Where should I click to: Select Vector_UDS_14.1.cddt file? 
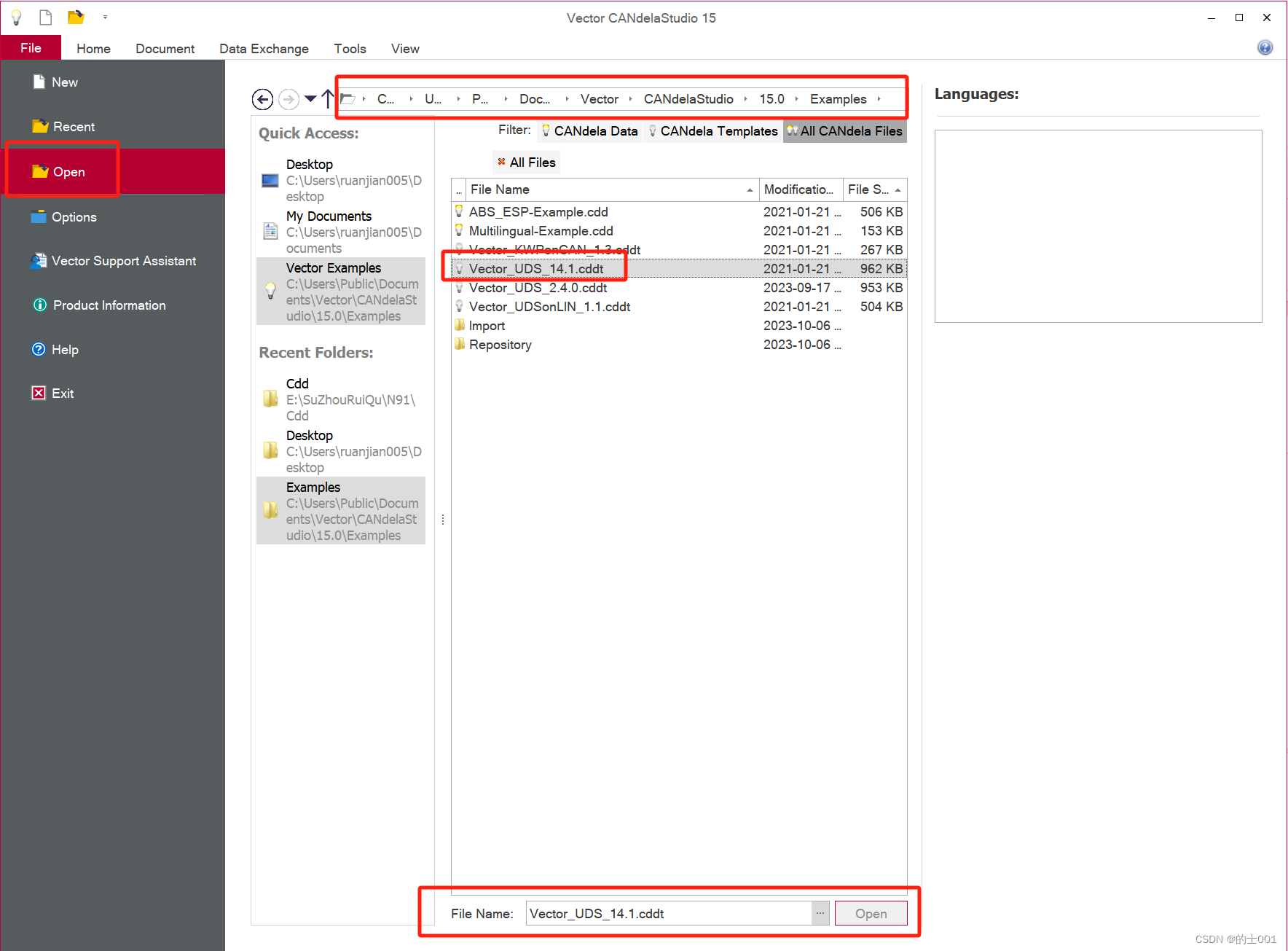679,269
